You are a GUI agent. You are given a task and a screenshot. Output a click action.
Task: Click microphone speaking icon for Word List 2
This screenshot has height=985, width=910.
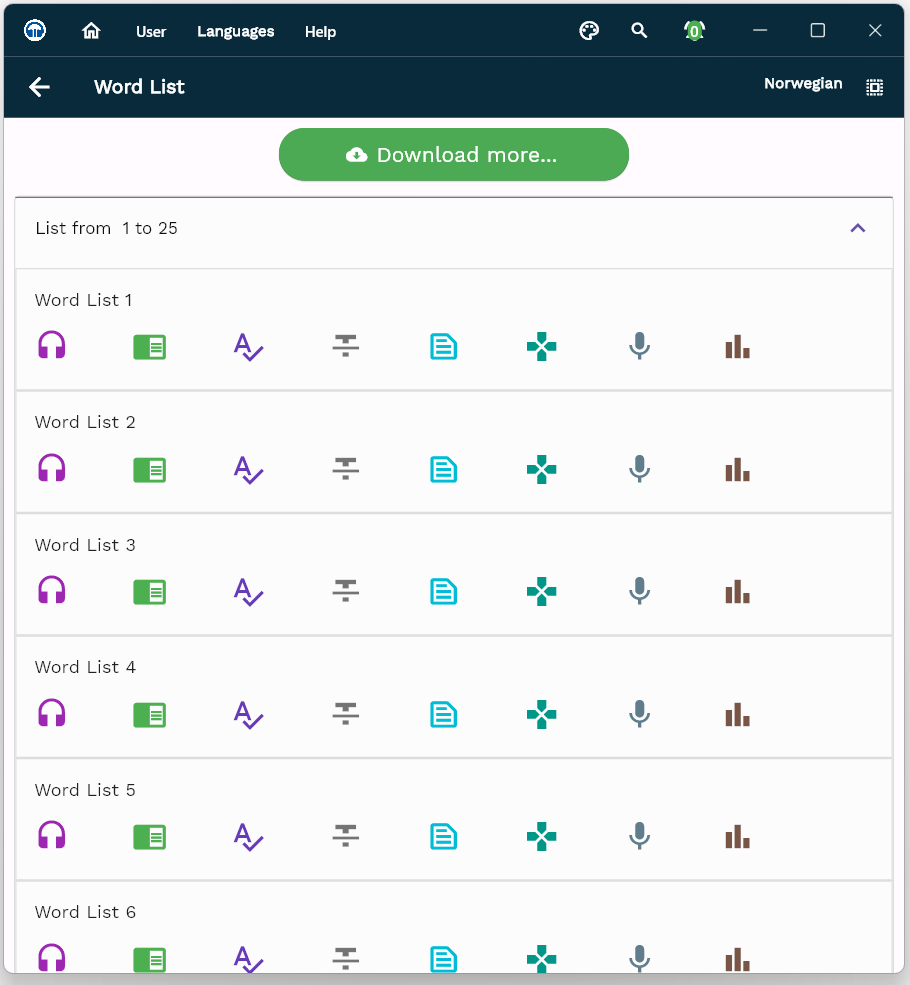pyautogui.click(x=639, y=469)
